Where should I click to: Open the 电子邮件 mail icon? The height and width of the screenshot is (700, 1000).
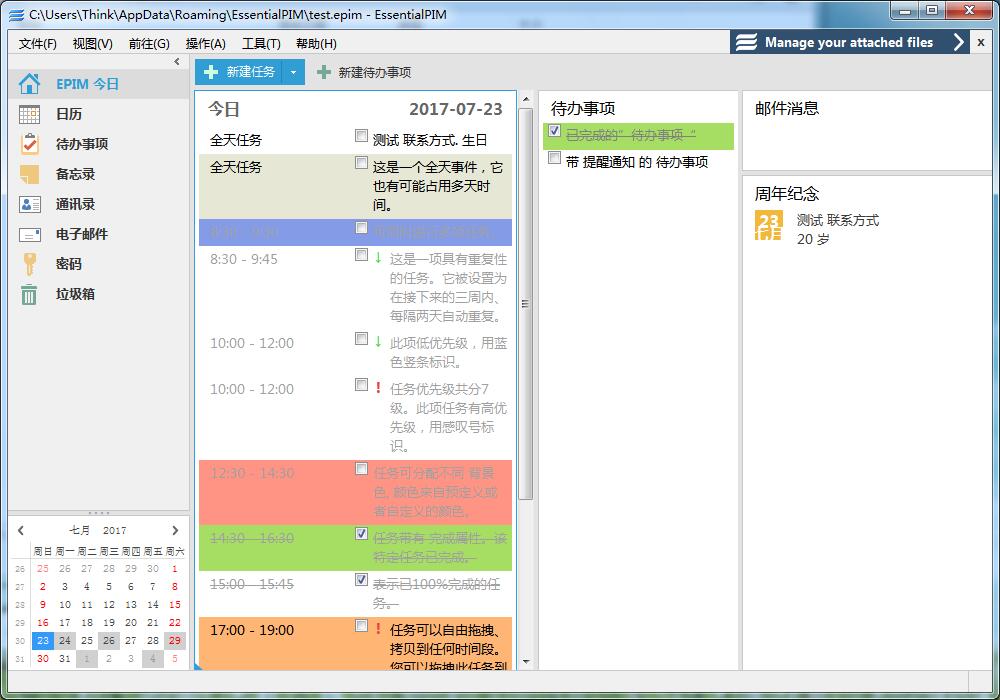click(x=29, y=235)
